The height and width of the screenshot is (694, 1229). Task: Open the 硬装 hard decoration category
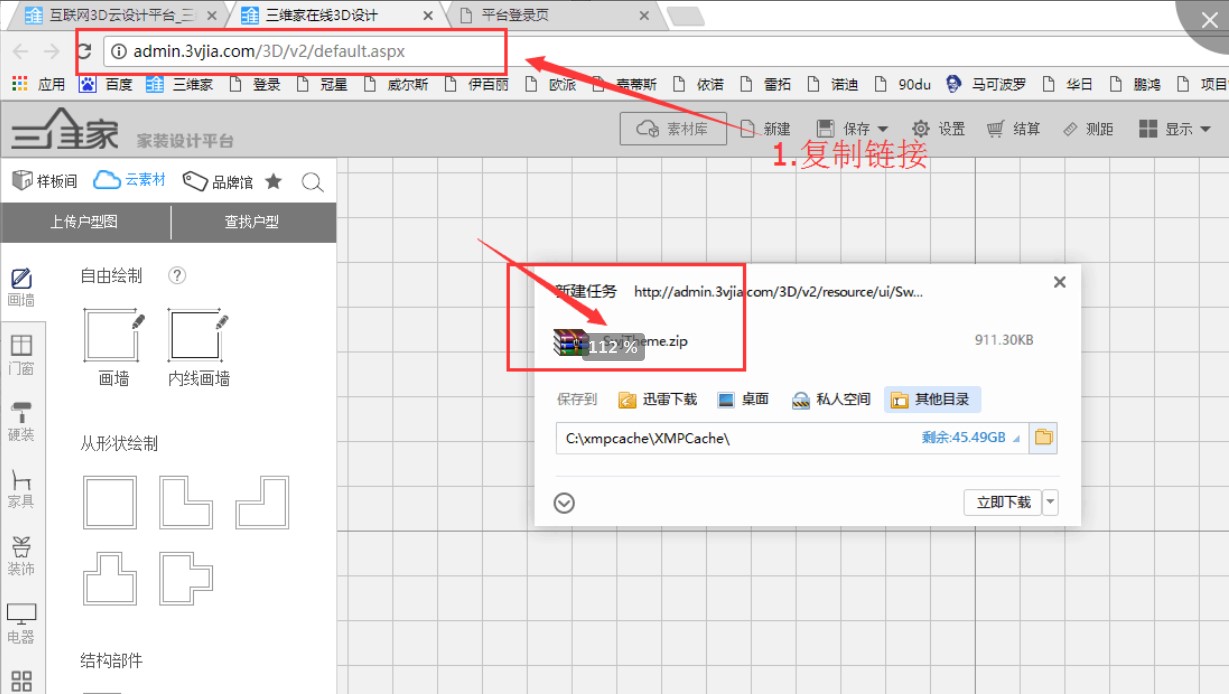click(x=21, y=422)
